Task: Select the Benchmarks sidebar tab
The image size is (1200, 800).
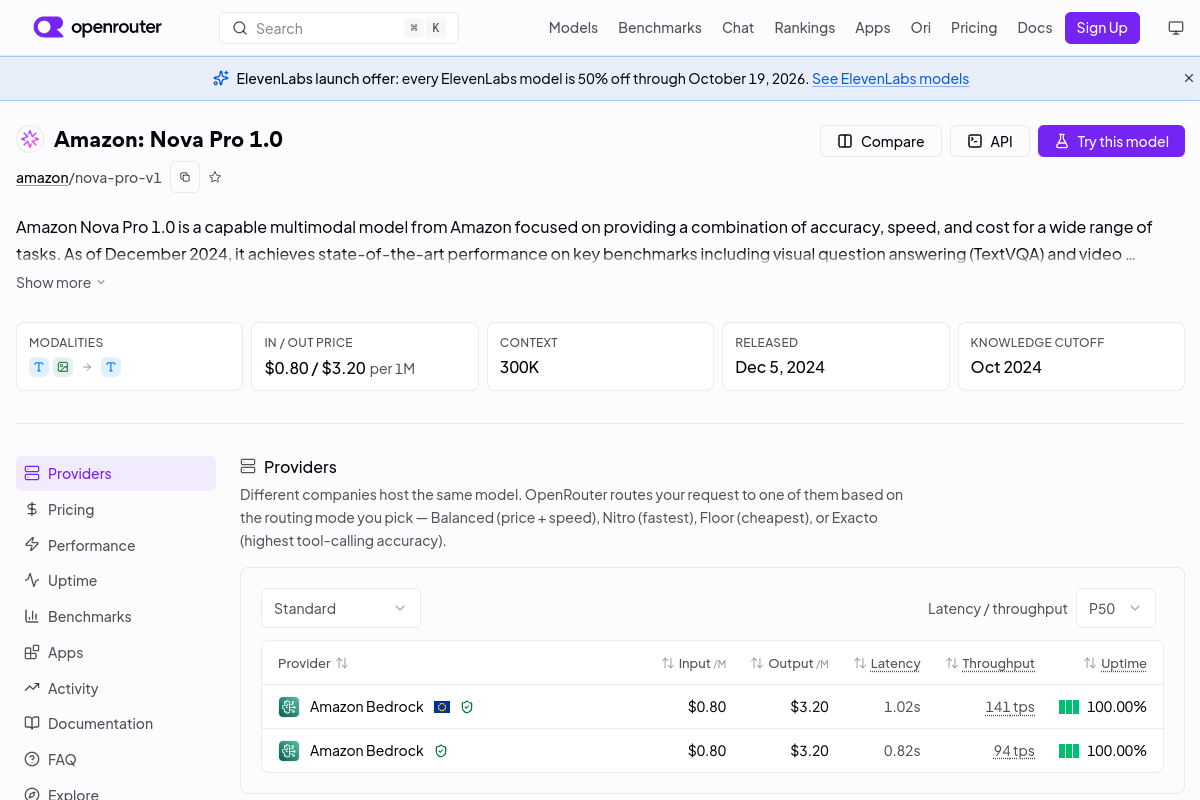Action: pyautogui.click(x=116, y=617)
